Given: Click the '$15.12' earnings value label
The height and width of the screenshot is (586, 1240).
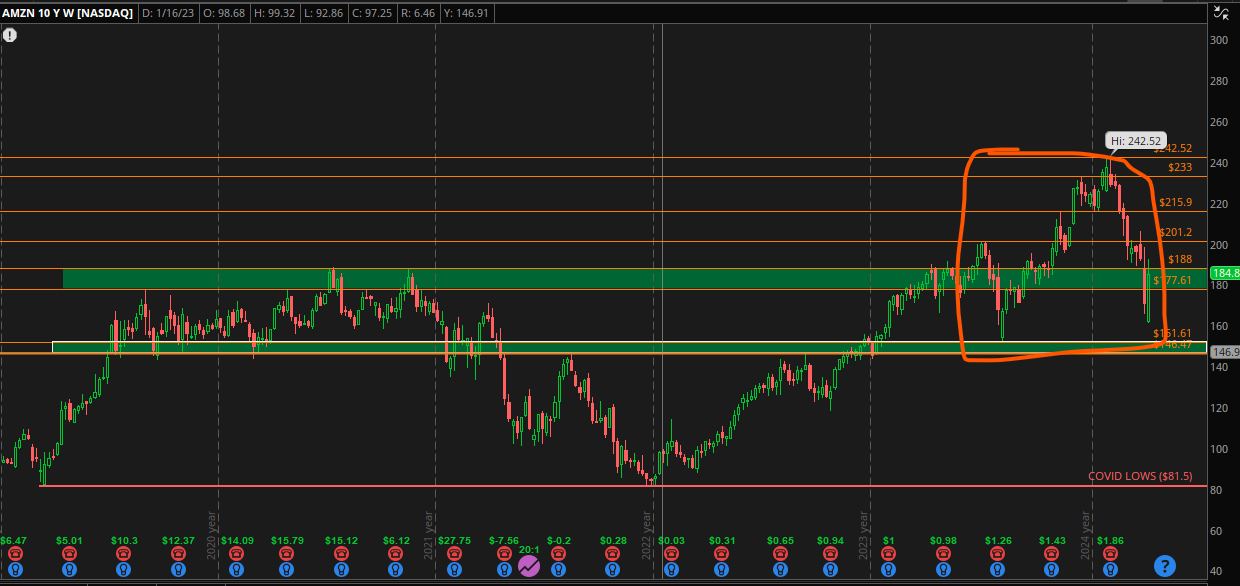Looking at the screenshot, I should point(341,540).
